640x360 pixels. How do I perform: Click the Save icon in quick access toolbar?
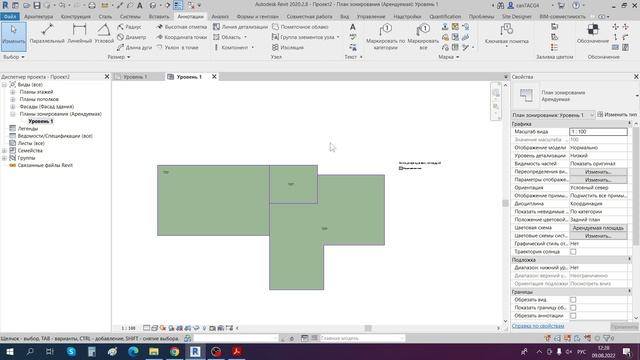click(37, 5)
